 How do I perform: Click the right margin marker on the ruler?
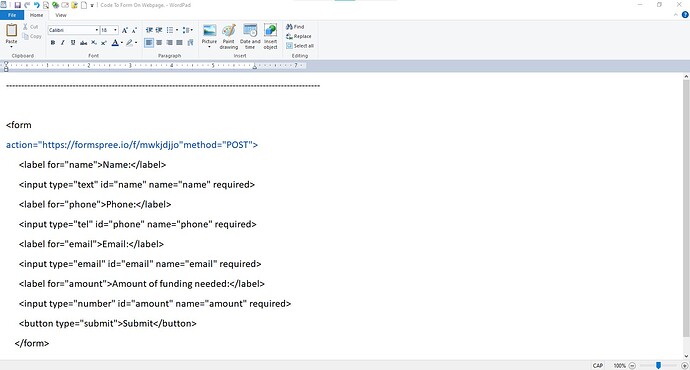(x=254, y=66)
